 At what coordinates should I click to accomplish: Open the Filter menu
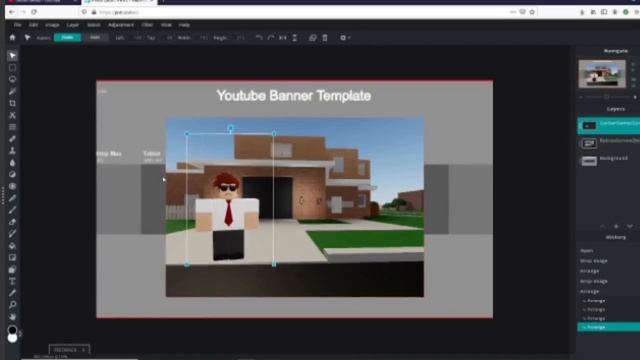coord(147,25)
